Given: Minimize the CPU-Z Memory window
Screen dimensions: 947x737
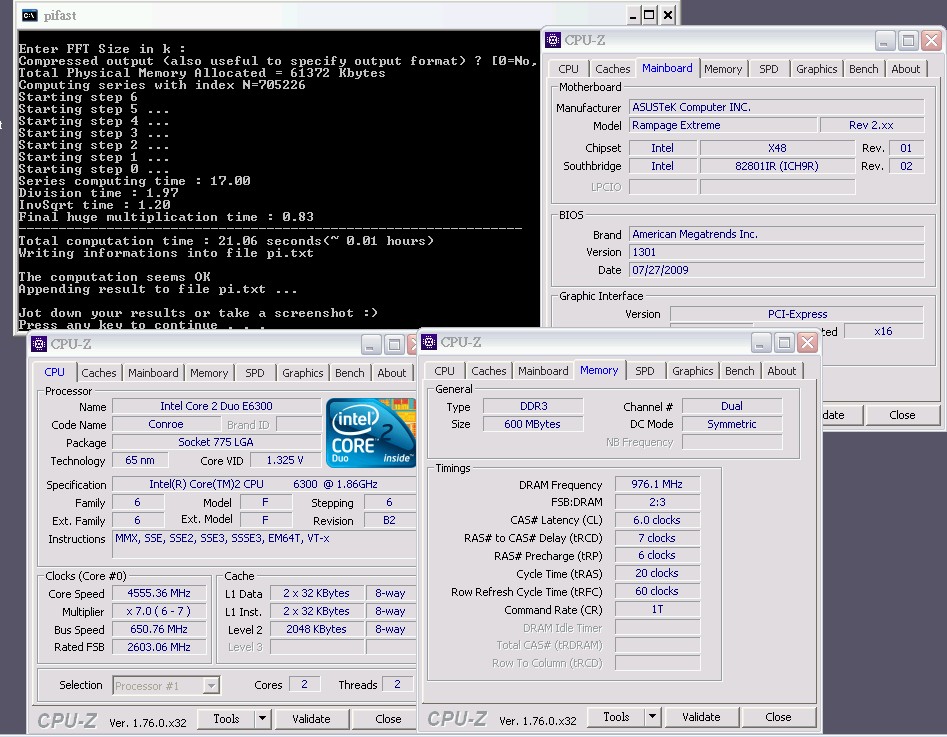Looking at the screenshot, I should pyautogui.click(x=760, y=343).
